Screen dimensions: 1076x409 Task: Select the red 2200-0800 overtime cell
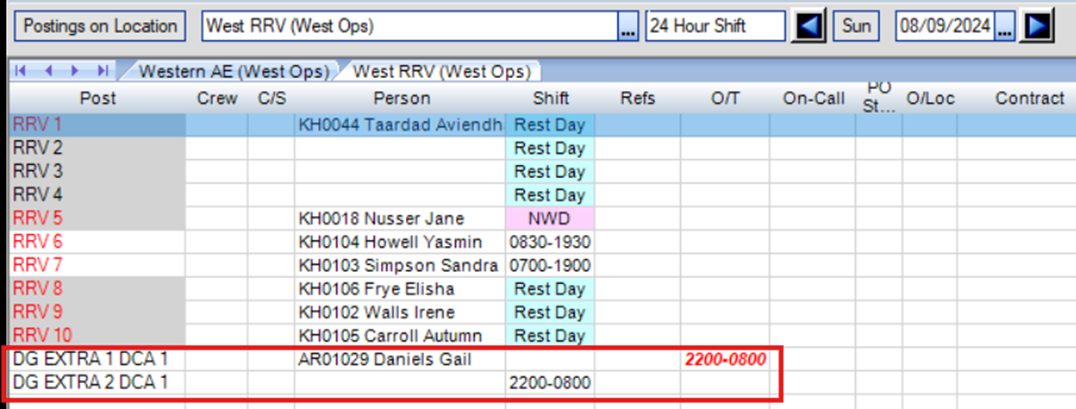click(725, 359)
